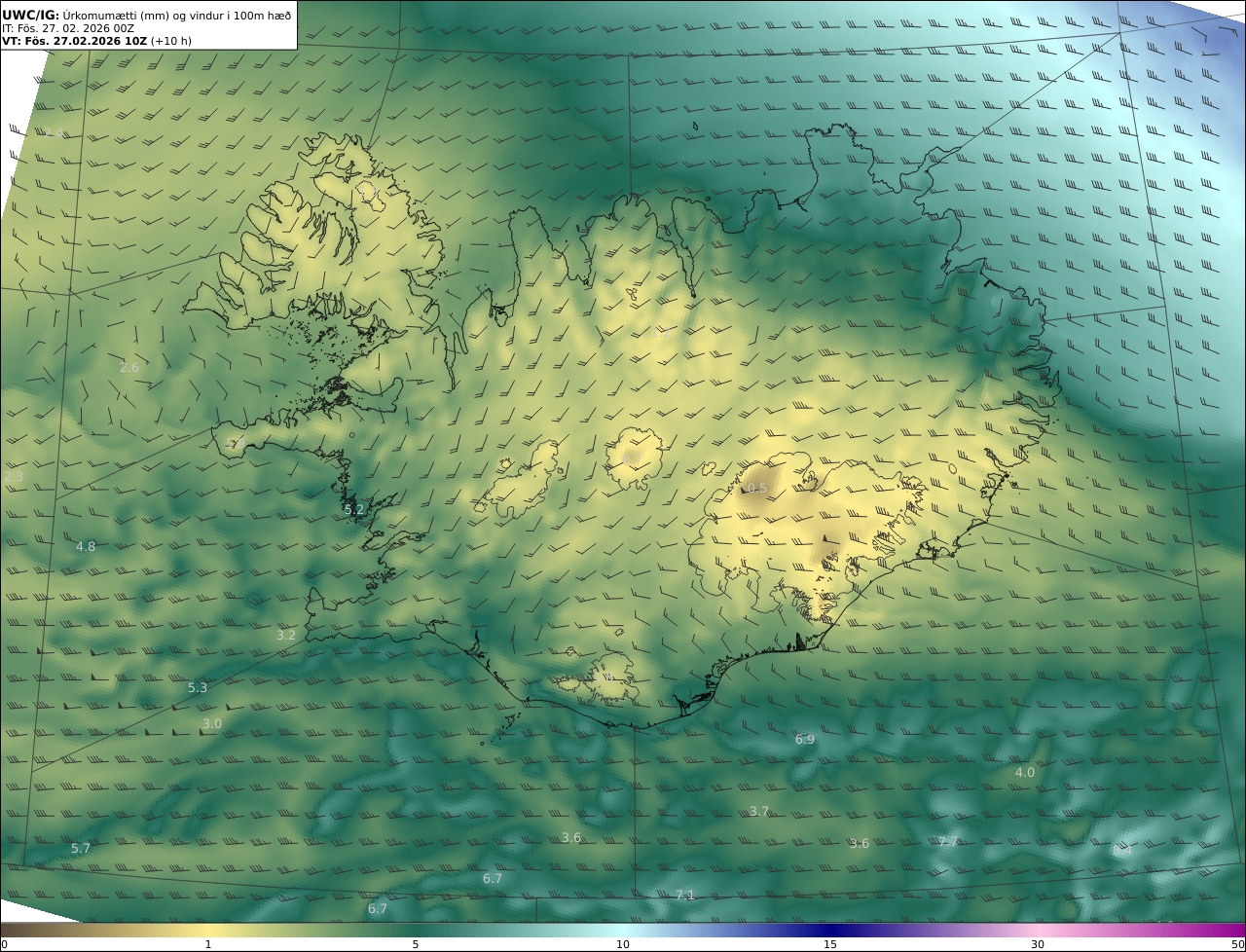The height and width of the screenshot is (952, 1246).
Task: Click the line "VT: Fös. 27.02.2026 10Z (+10 h)"
Action: (97, 41)
